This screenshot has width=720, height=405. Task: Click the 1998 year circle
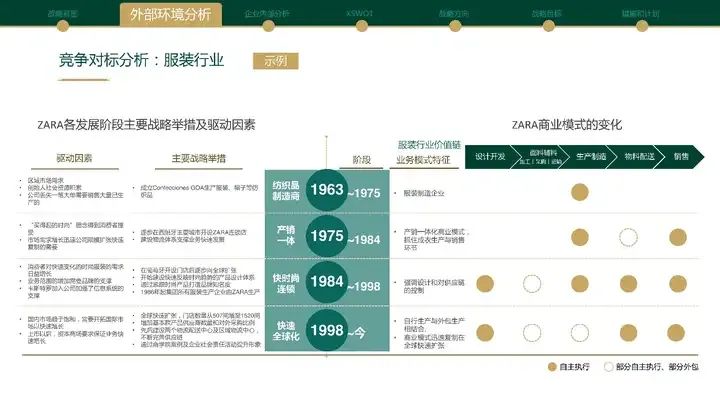(x=326, y=330)
